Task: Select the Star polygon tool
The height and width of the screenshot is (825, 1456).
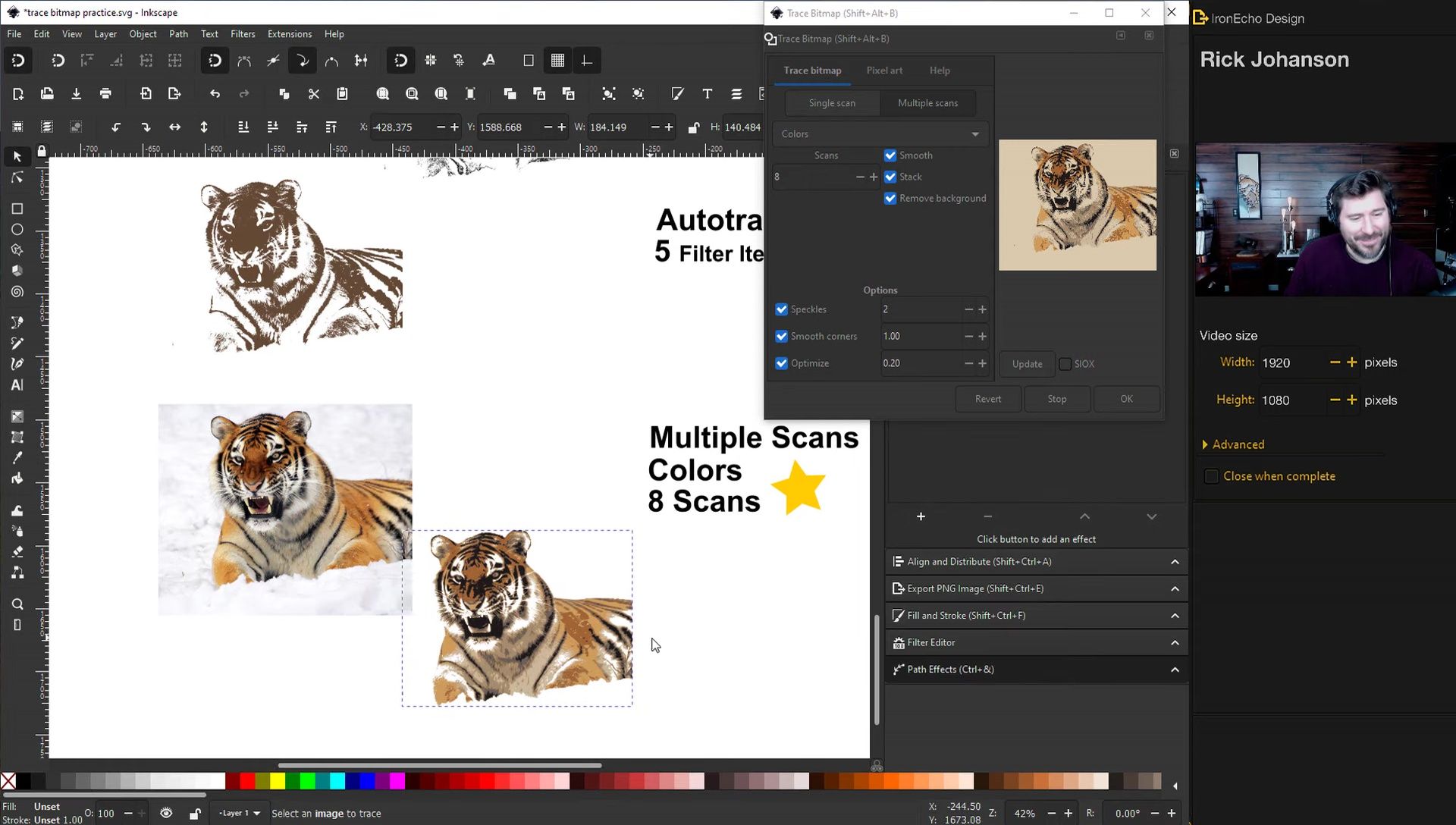Action: click(17, 250)
